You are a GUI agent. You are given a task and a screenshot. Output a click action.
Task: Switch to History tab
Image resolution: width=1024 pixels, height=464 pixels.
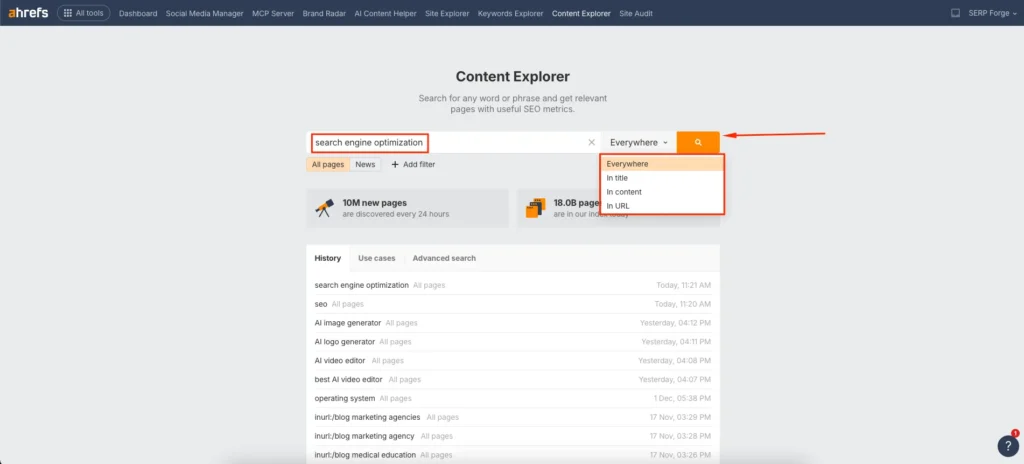(x=328, y=258)
